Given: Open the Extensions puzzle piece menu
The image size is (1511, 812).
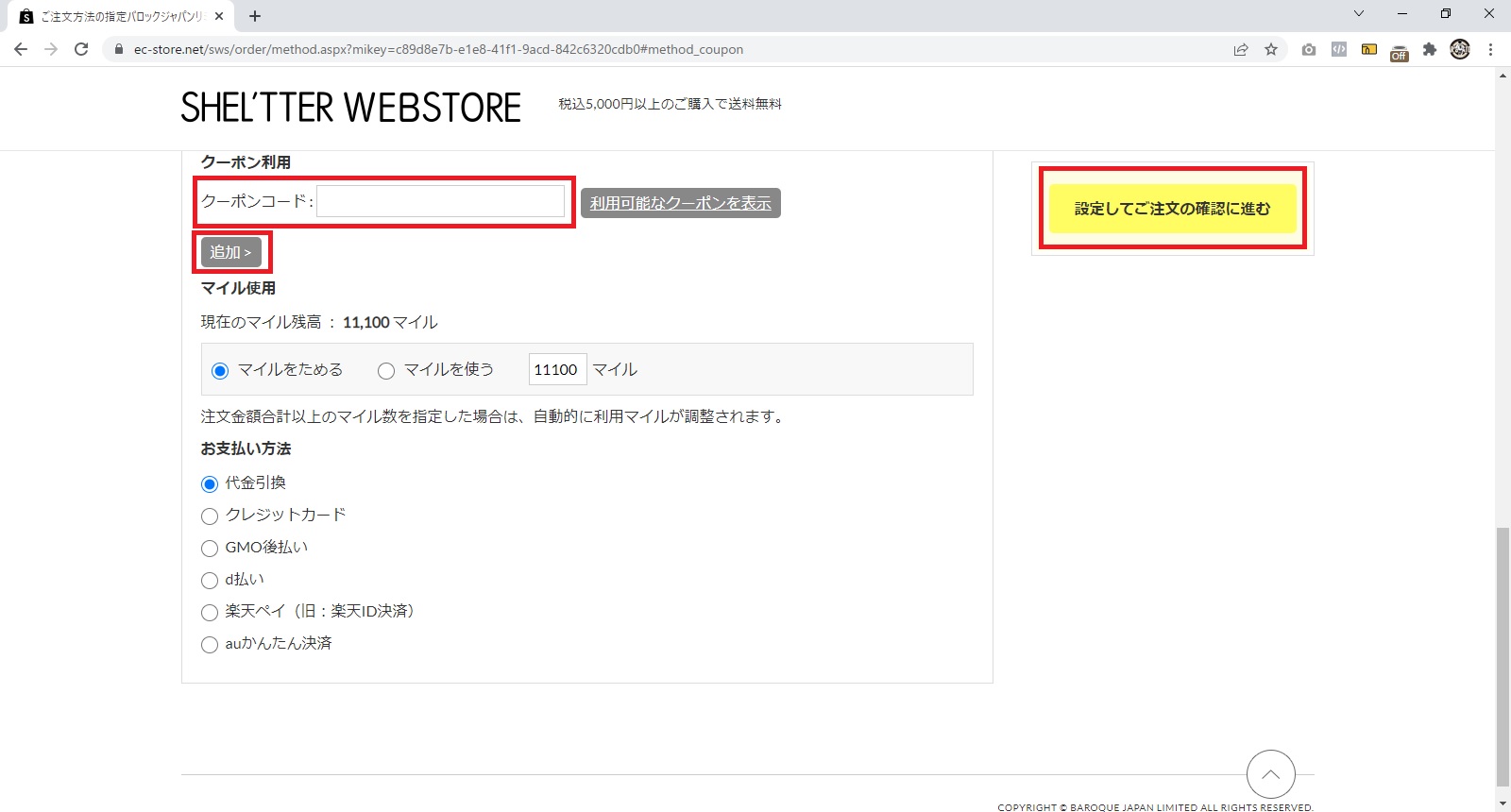Looking at the screenshot, I should pos(1430,49).
